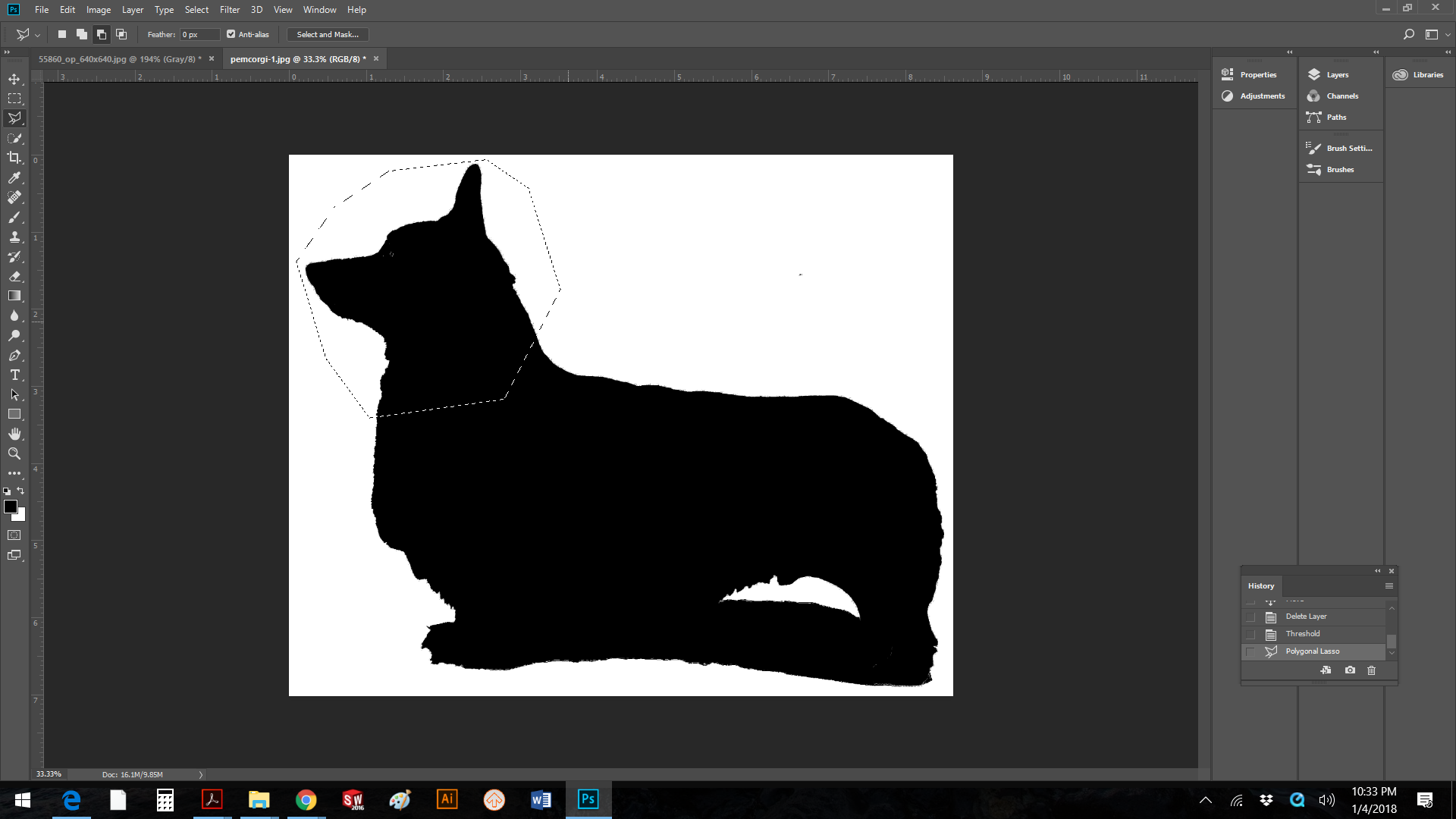Expand the tool preset picker arrow
Screen dimensions: 1456x819
click(x=37, y=35)
